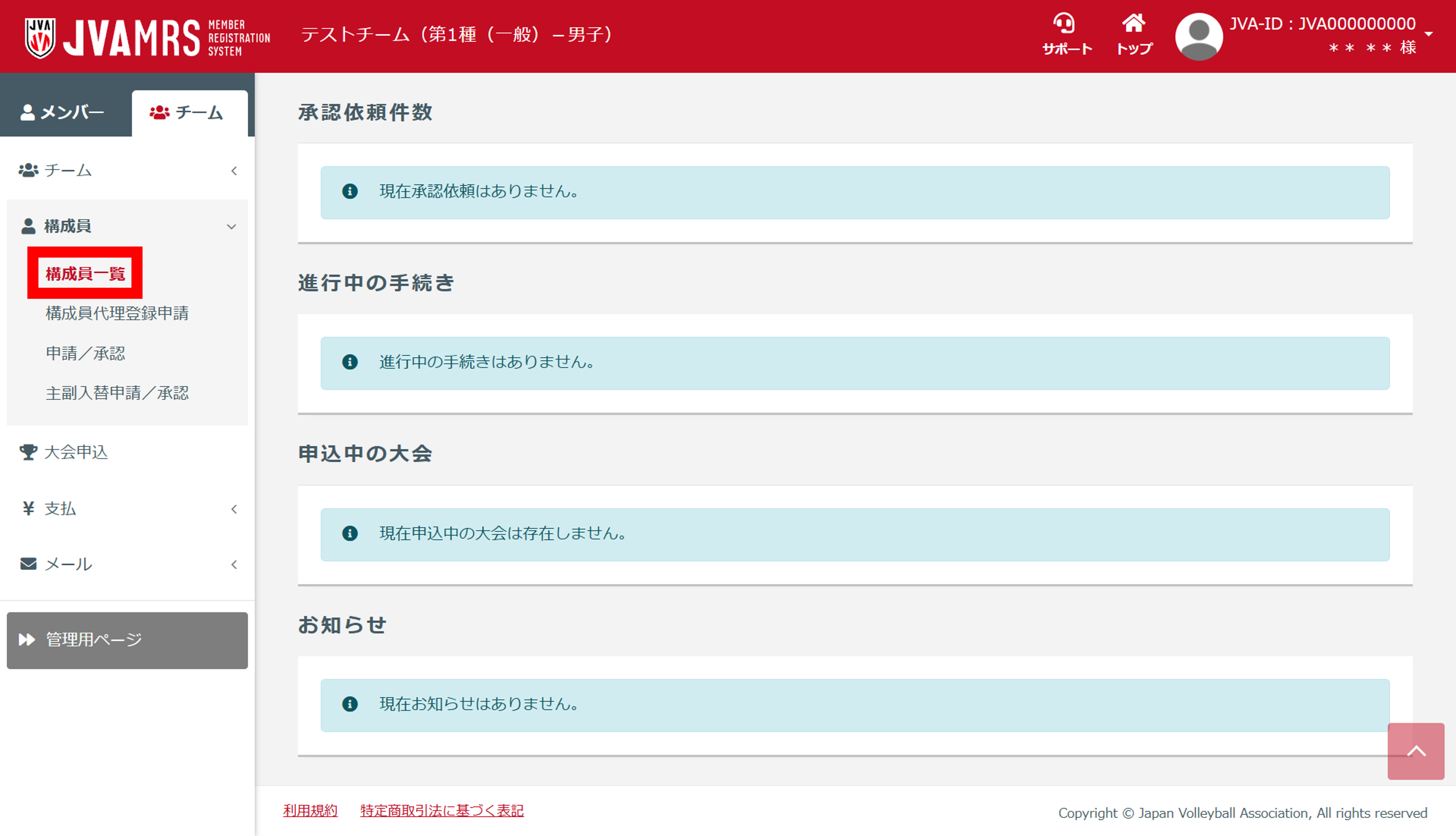Click the user avatar profile icon
The image size is (1456, 836).
1199,36
